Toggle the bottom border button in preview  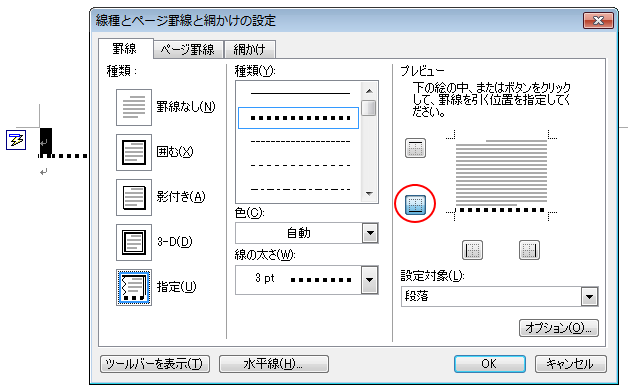[415, 205]
